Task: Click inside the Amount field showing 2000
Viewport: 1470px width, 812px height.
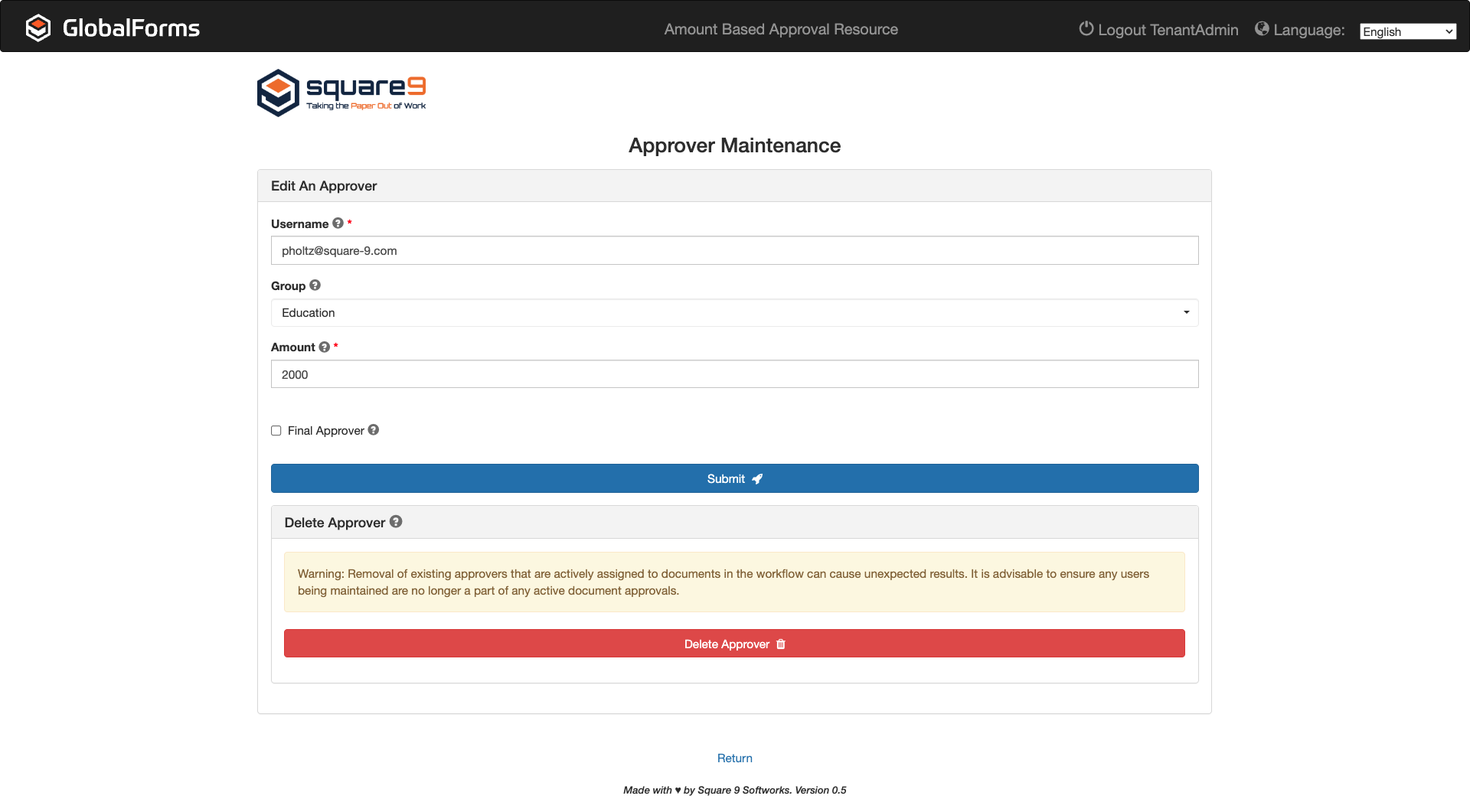Action: pyautogui.click(x=734, y=373)
